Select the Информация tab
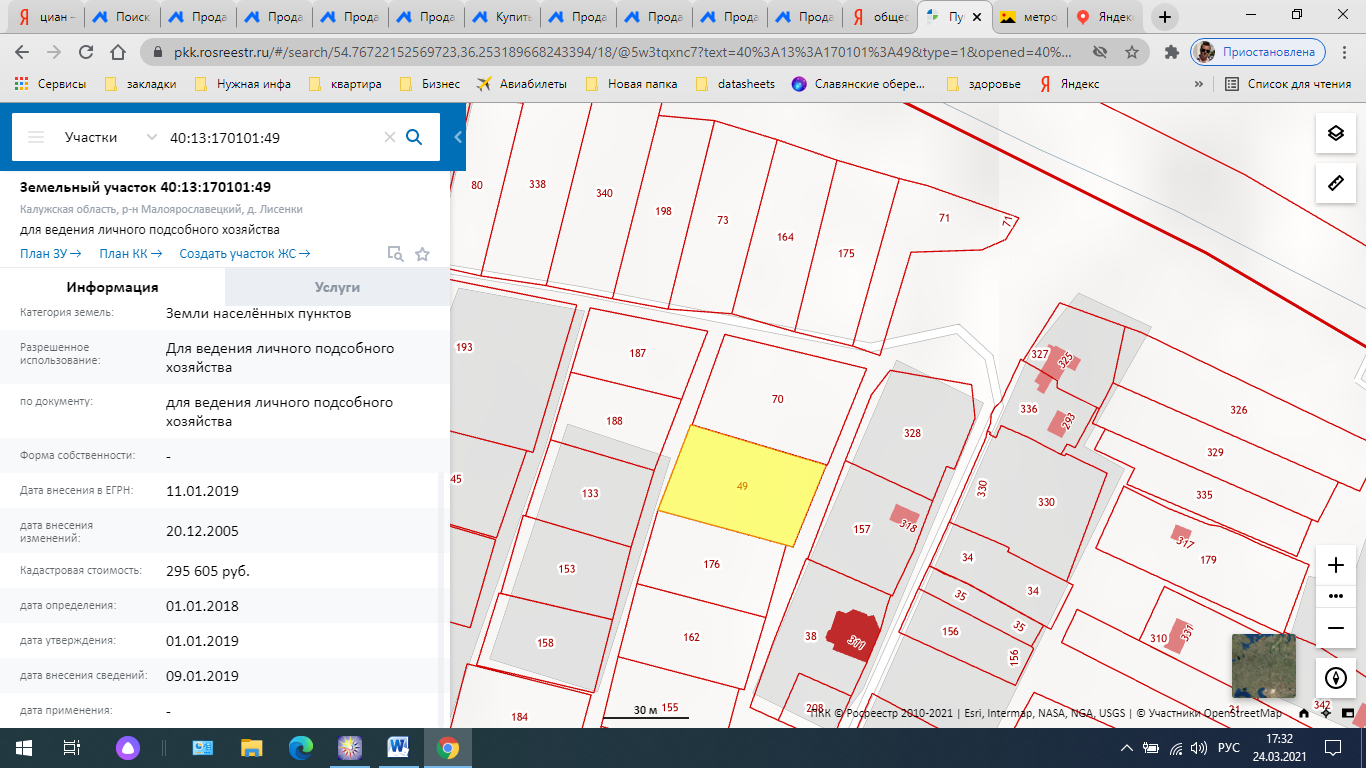Screen dimensions: 1366x768 click(x=112, y=287)
